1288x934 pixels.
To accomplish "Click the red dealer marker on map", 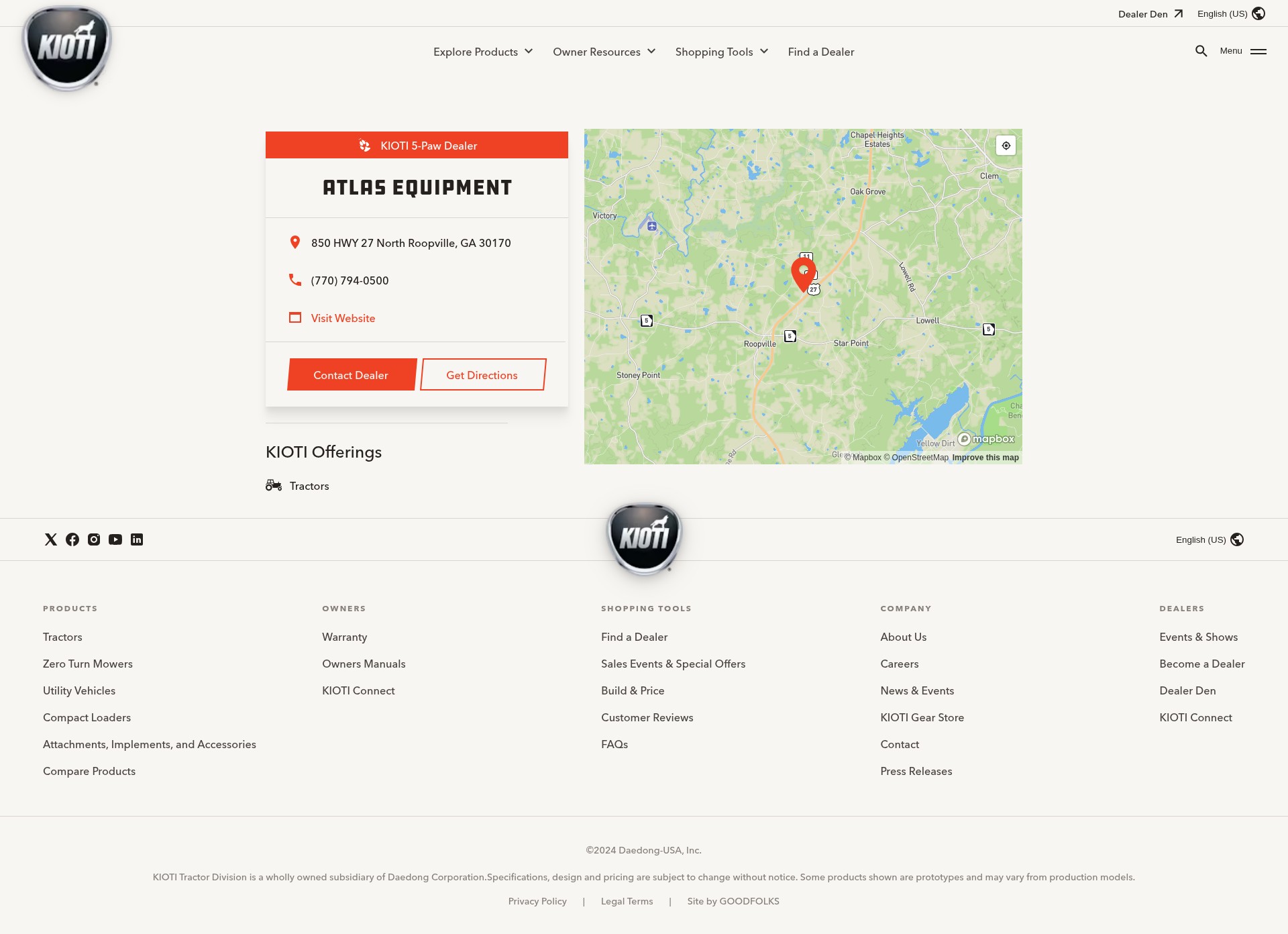I will pyautogui.click(x=803, y=274).
